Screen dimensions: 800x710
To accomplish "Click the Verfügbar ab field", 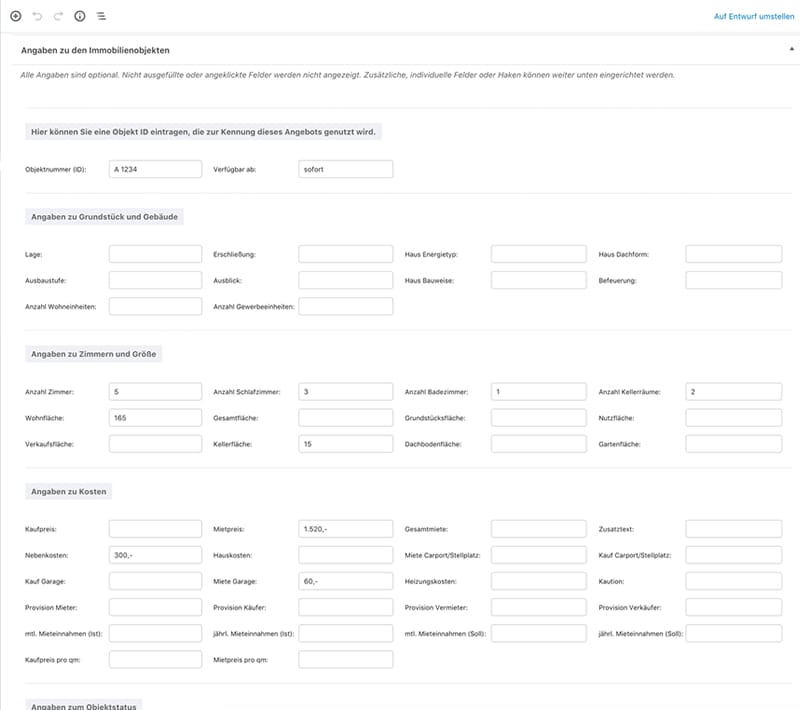I will pos(345,170).
